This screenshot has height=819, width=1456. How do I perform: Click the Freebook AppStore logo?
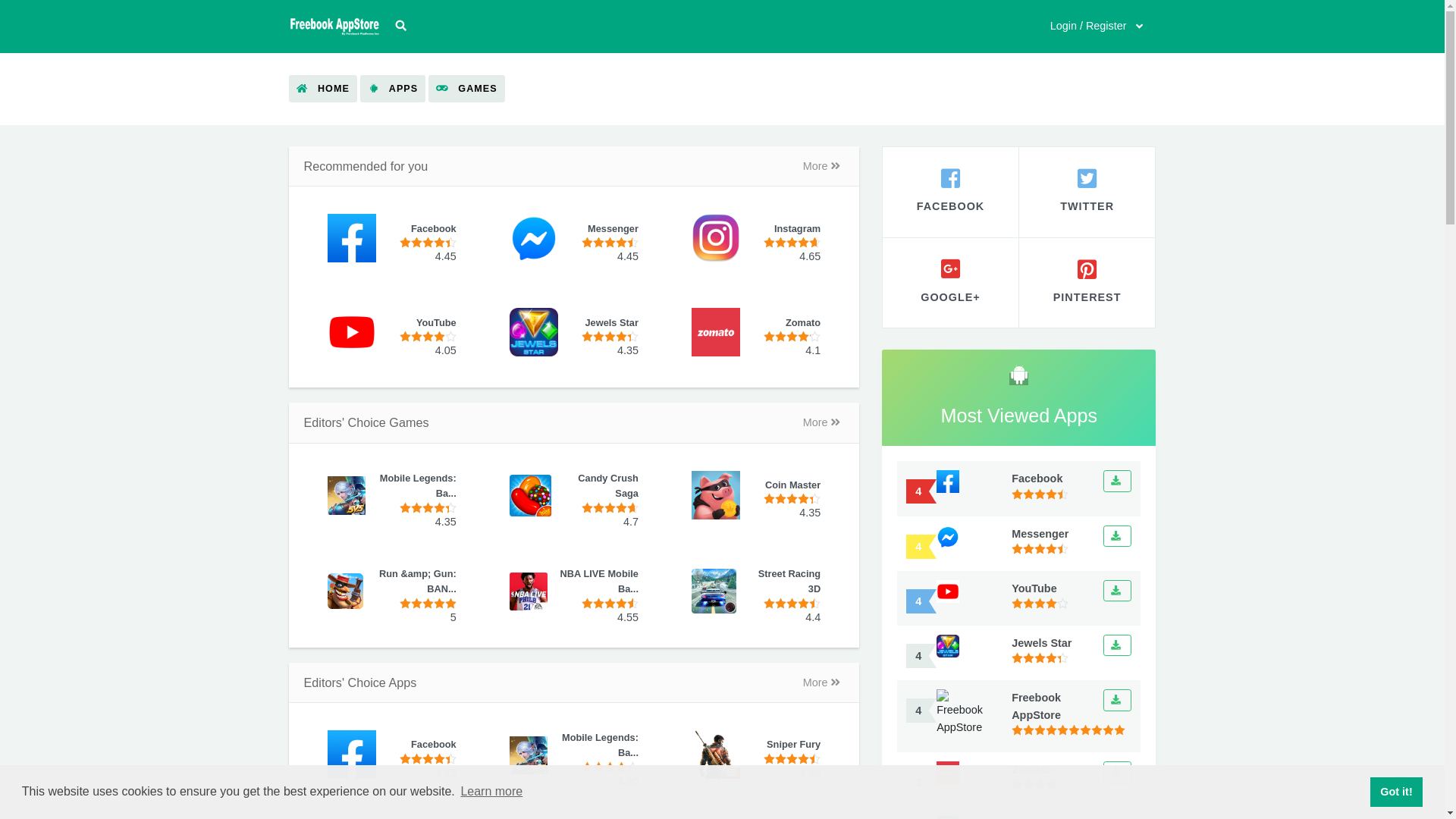[334, 27]
